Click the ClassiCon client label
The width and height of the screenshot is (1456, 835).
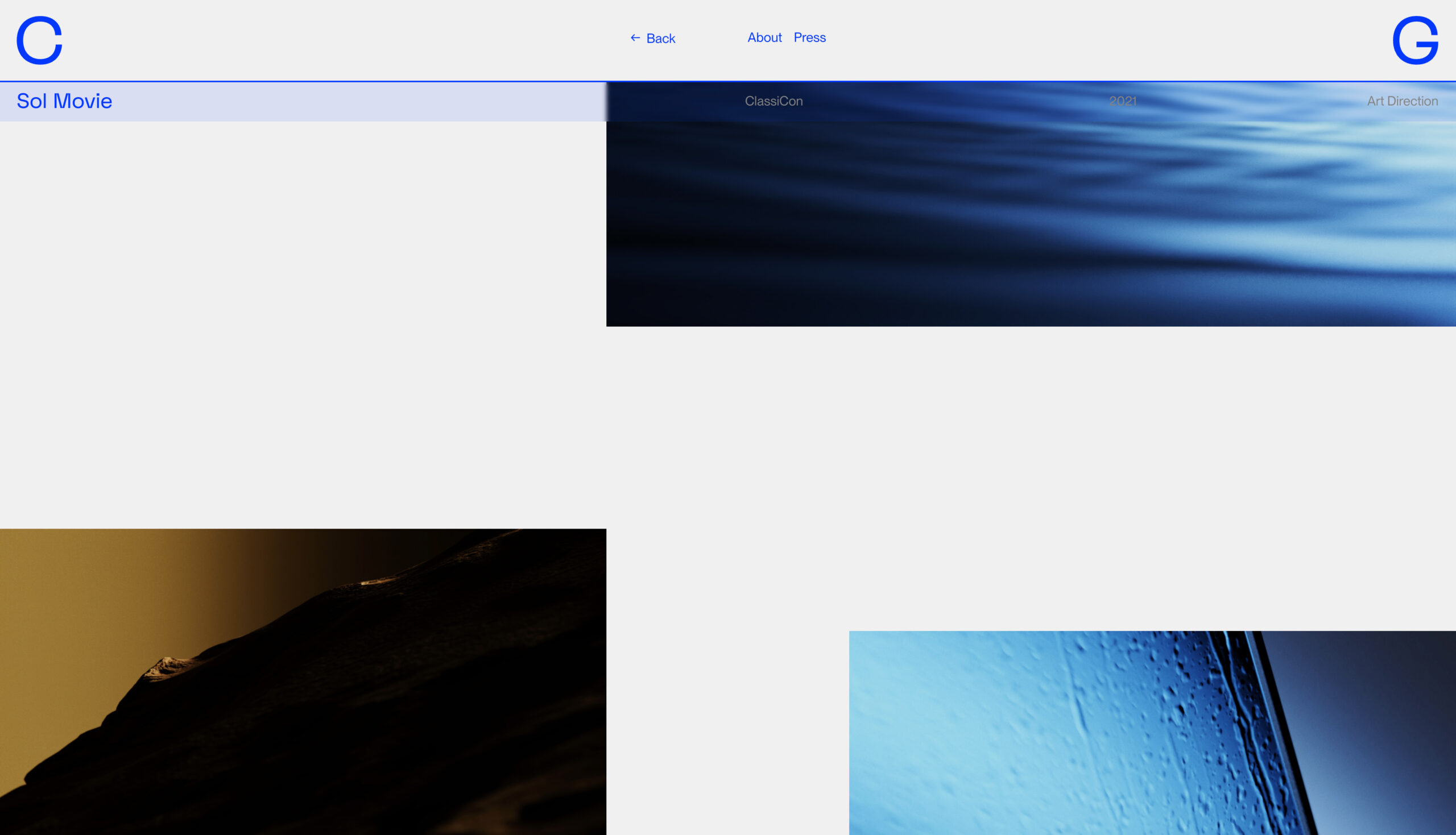[773, 102]
